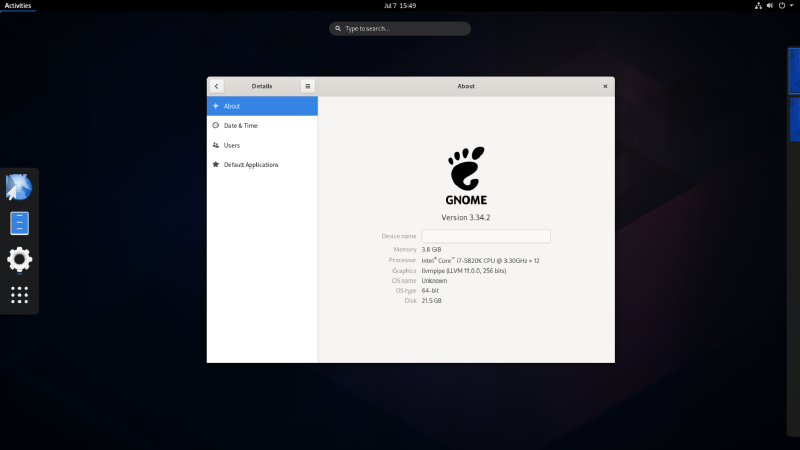800x450 pixels.
Task: Go to the Users panel
Action: 262,145
